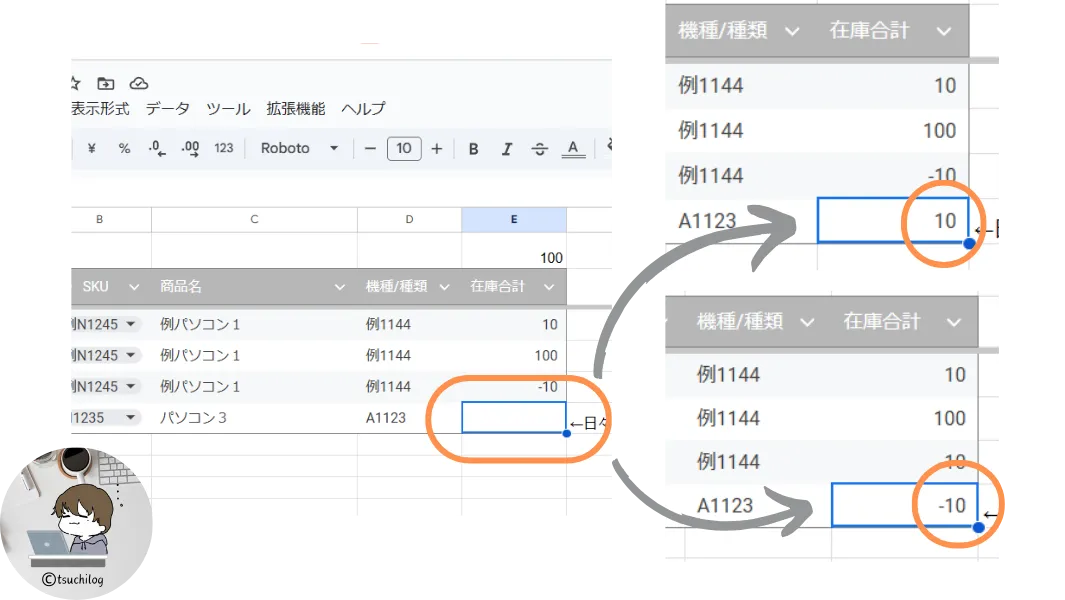Image resolution: width=1065 pixels, height=600 pixels.
Task: Open 商品名 column filter dropdown
Action: [340, 287]
